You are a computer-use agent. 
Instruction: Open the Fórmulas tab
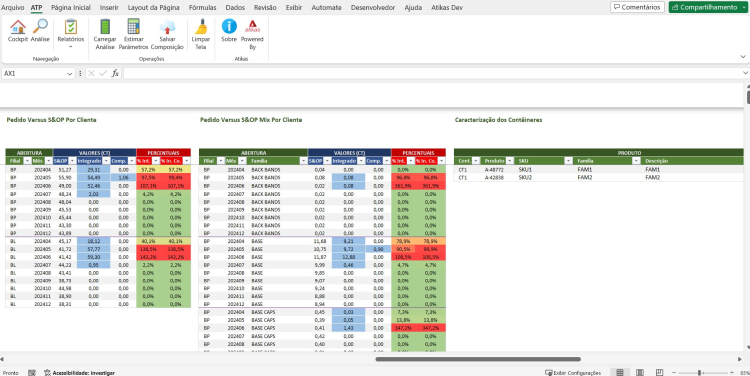[x=202, y=8]
